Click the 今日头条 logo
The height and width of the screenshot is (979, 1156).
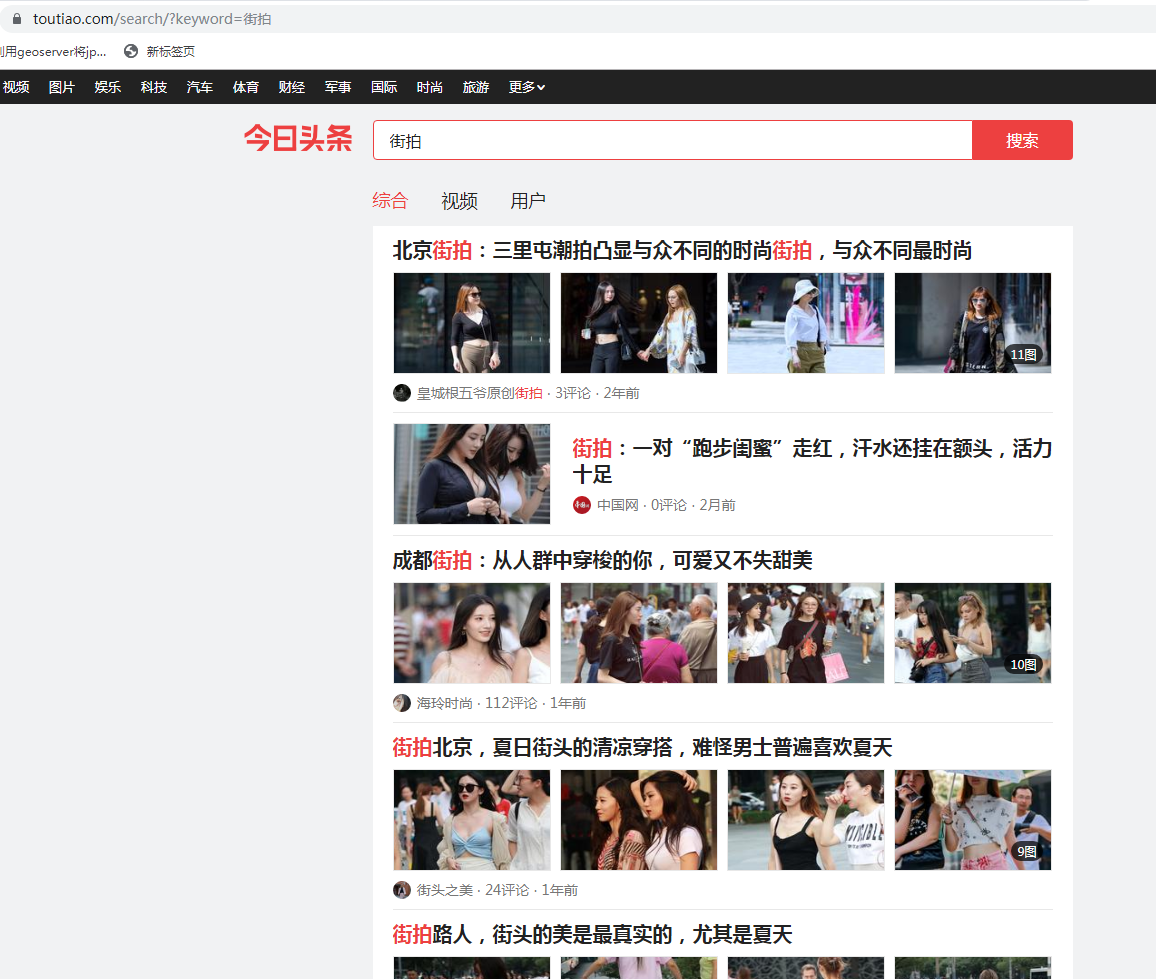coord(298,139)
